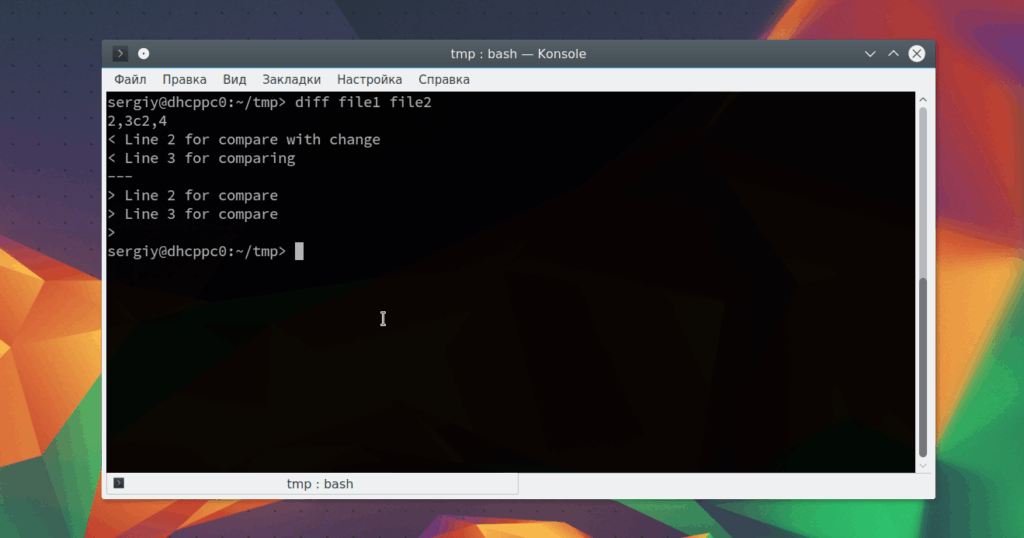The image size is (1024, 538).
Task: Close the Konsole window
Action: point(917,54)
